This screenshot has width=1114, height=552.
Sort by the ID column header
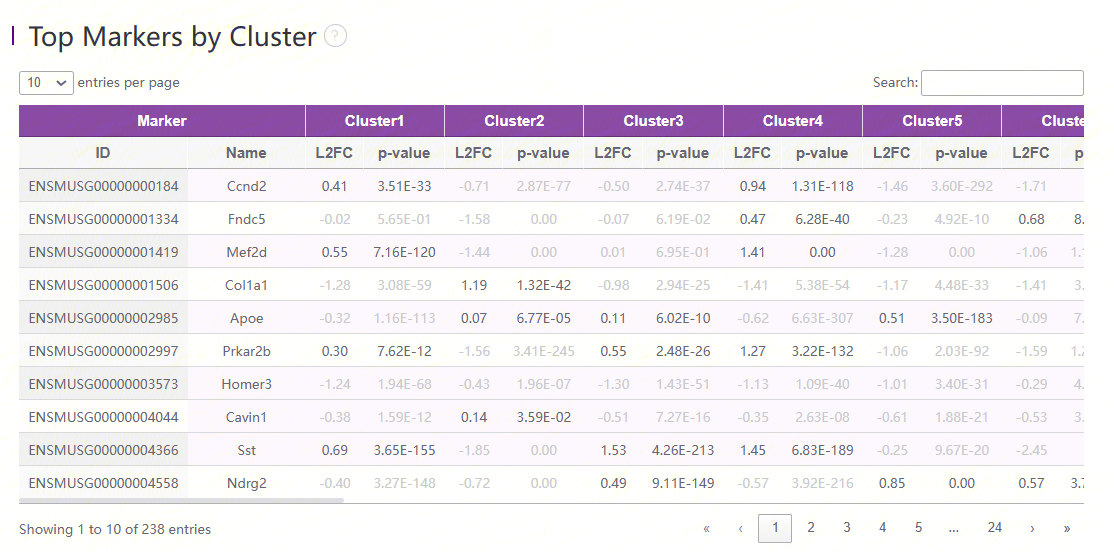tap(103, 153)
